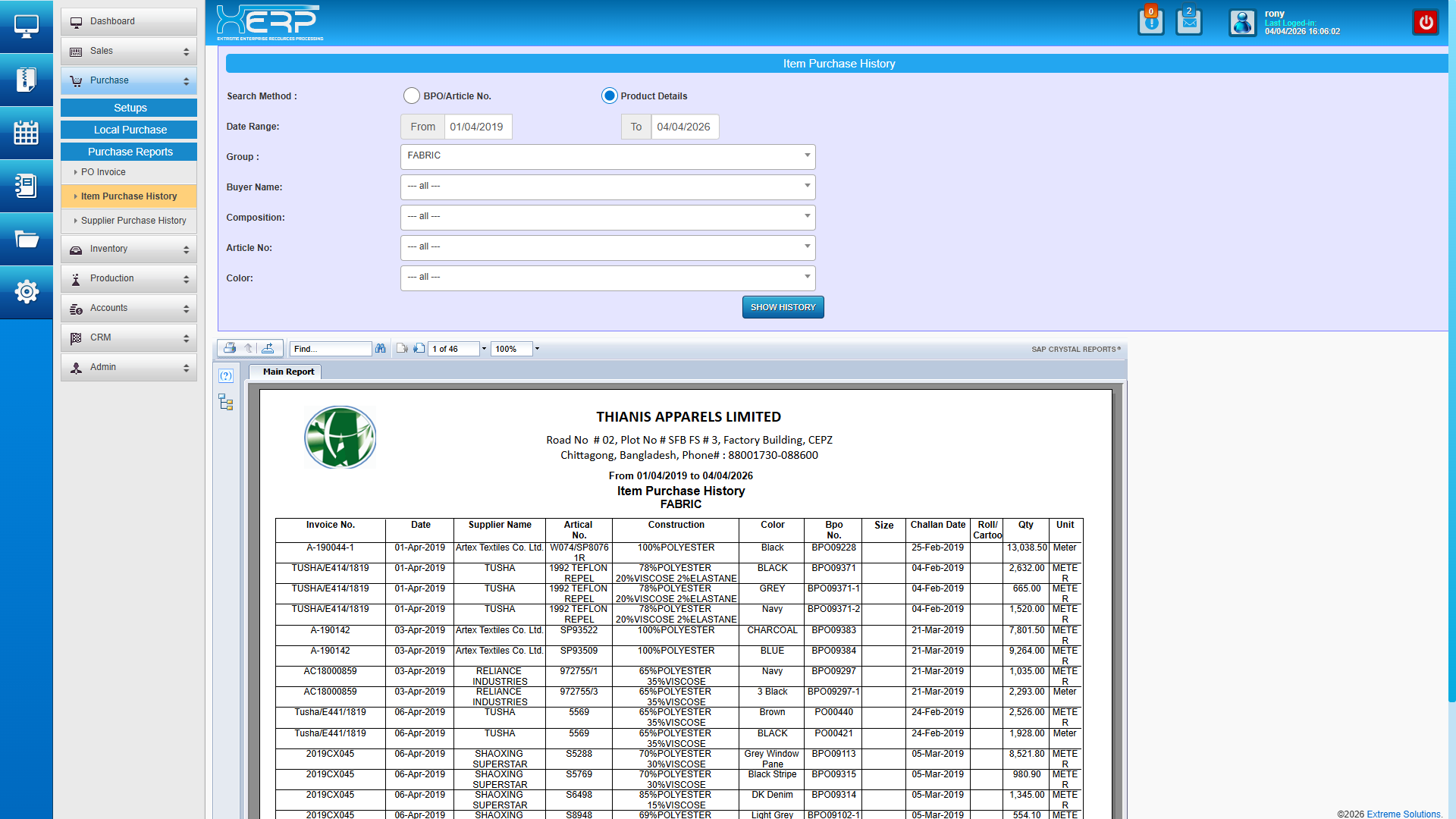Click the red power logout icon
The height and width of the screenshot is (819, 1456).
[1426, 22]
